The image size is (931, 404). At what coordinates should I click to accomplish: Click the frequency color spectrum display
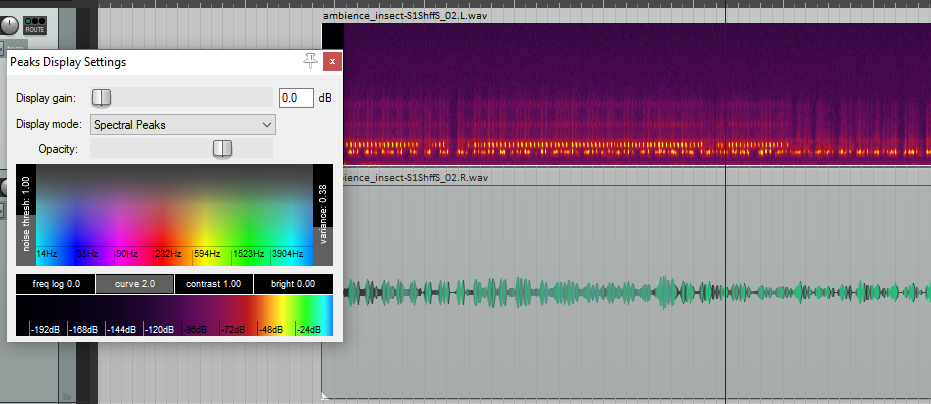(174, 205)
